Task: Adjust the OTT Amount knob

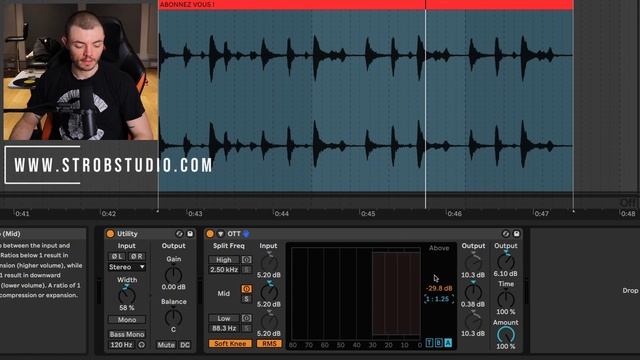Action: (x=506, y=335)
